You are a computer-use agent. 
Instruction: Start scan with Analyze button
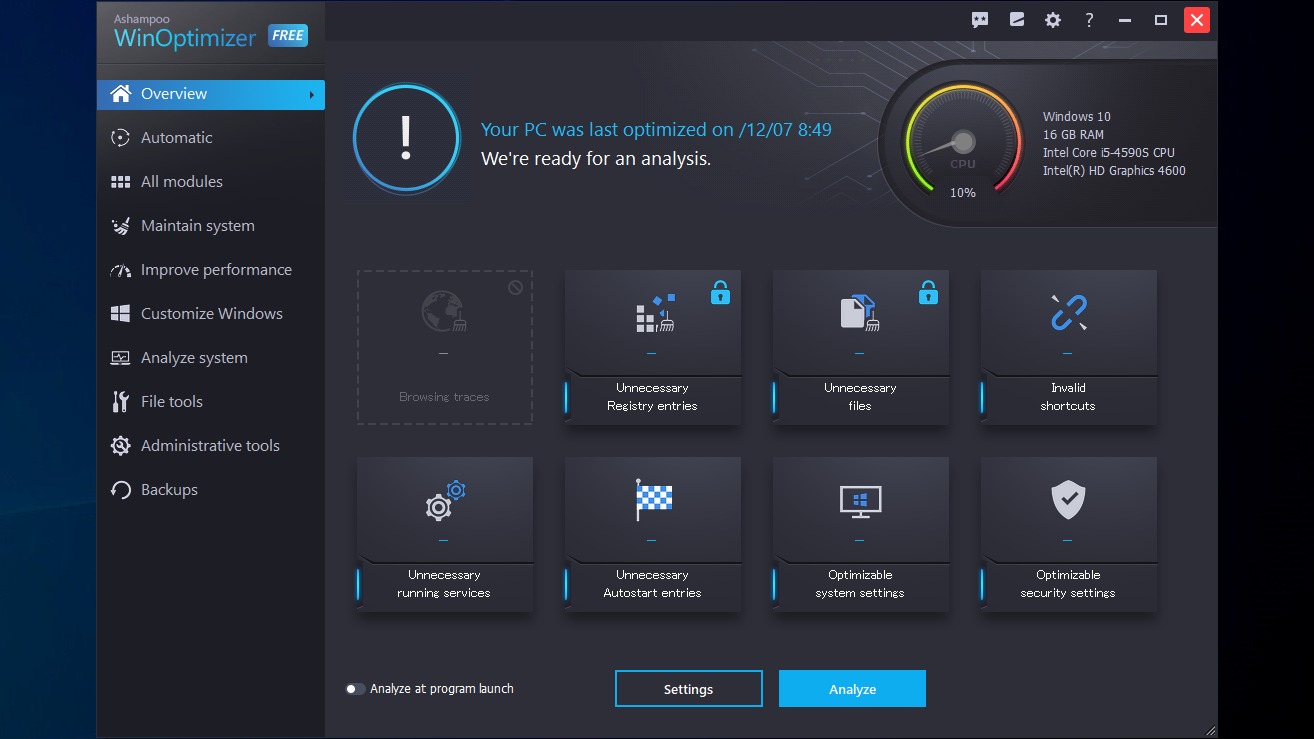click(852, 689)
